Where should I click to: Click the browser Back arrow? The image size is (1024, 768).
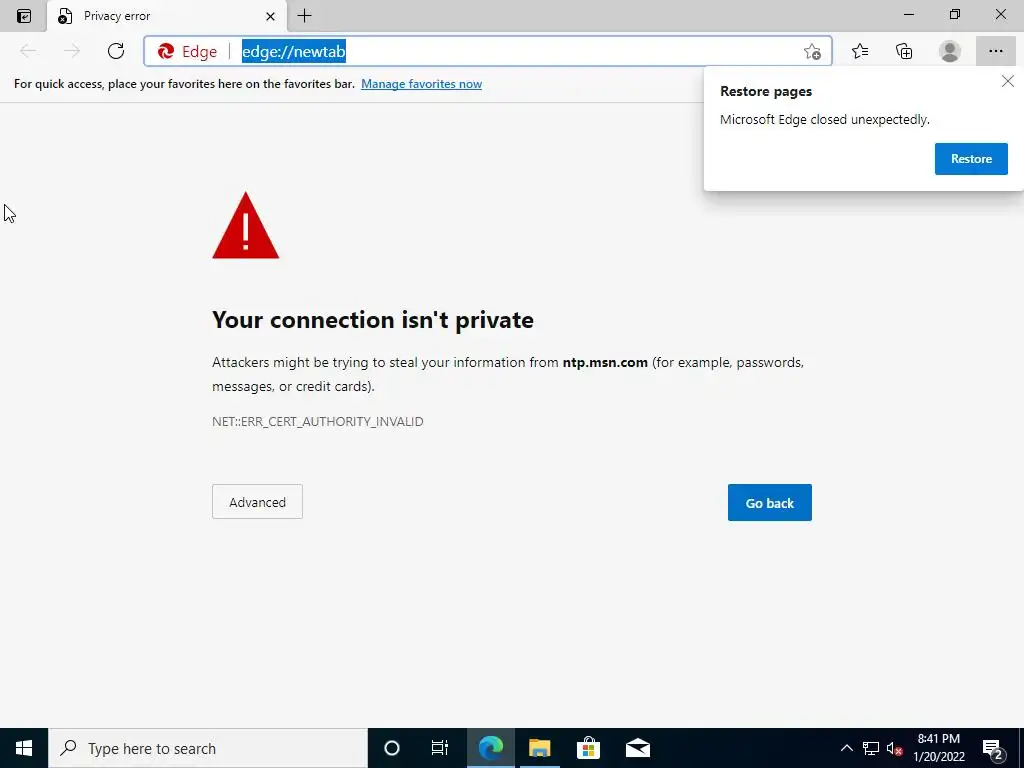click(28, 51)
